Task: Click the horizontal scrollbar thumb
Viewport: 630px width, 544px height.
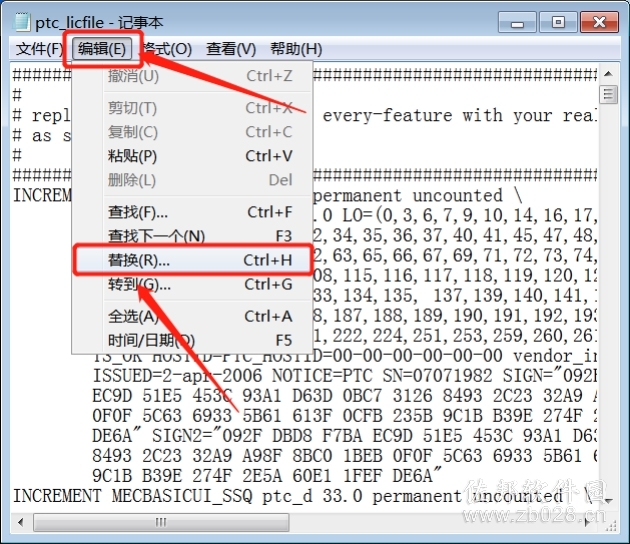Action: (161, 522)
